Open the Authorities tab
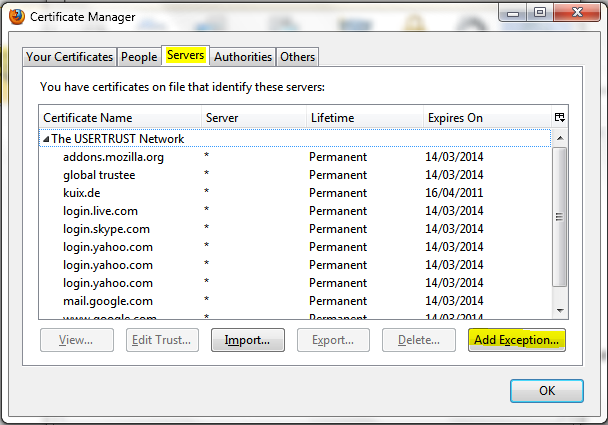The image size is (608, 425). click(x=243, y=57)
